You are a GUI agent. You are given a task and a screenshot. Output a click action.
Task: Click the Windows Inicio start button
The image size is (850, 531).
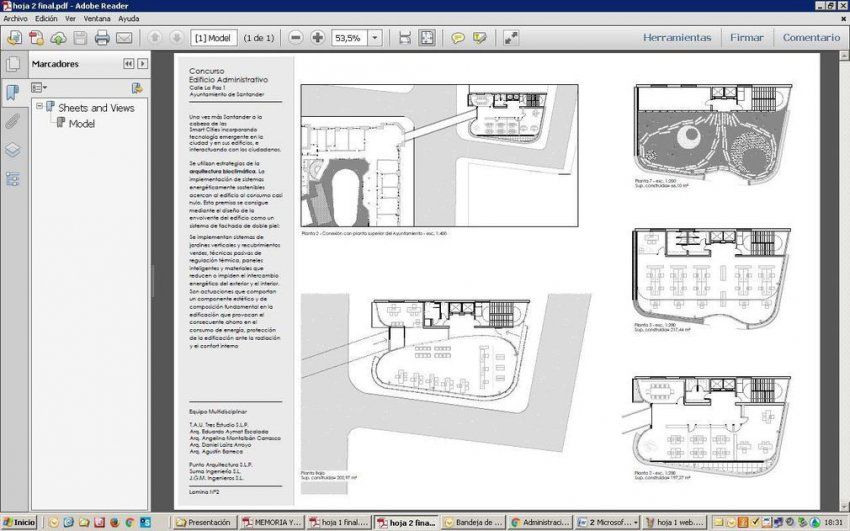coord(19,522)
